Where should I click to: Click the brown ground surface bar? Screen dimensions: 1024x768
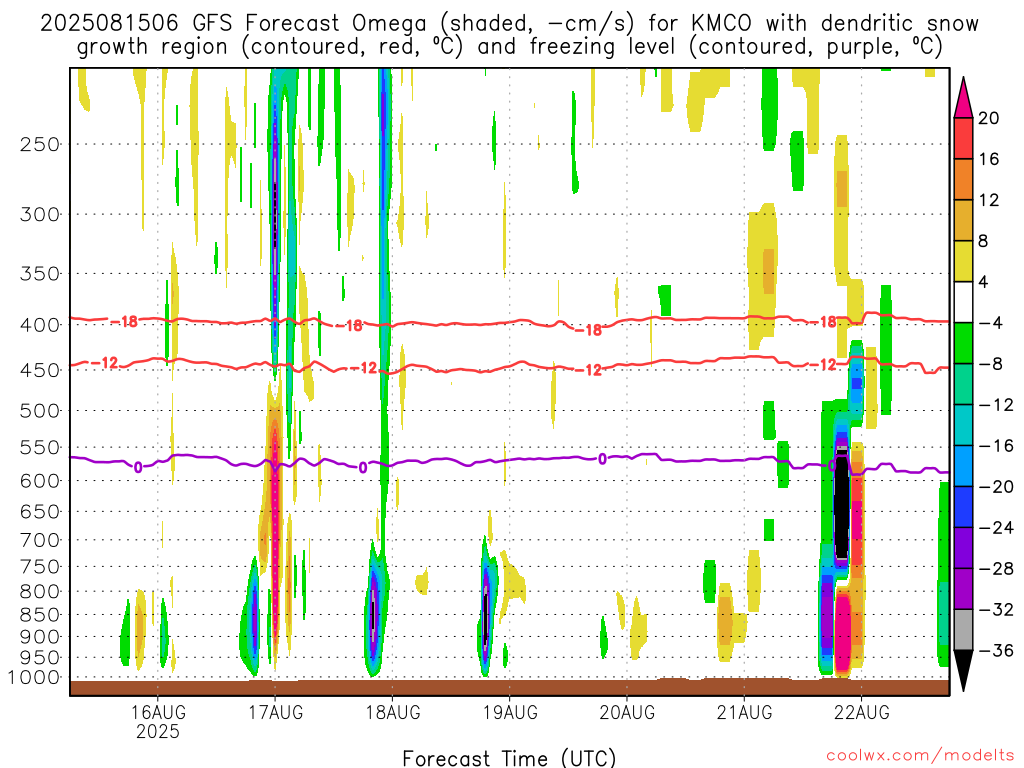509,687
